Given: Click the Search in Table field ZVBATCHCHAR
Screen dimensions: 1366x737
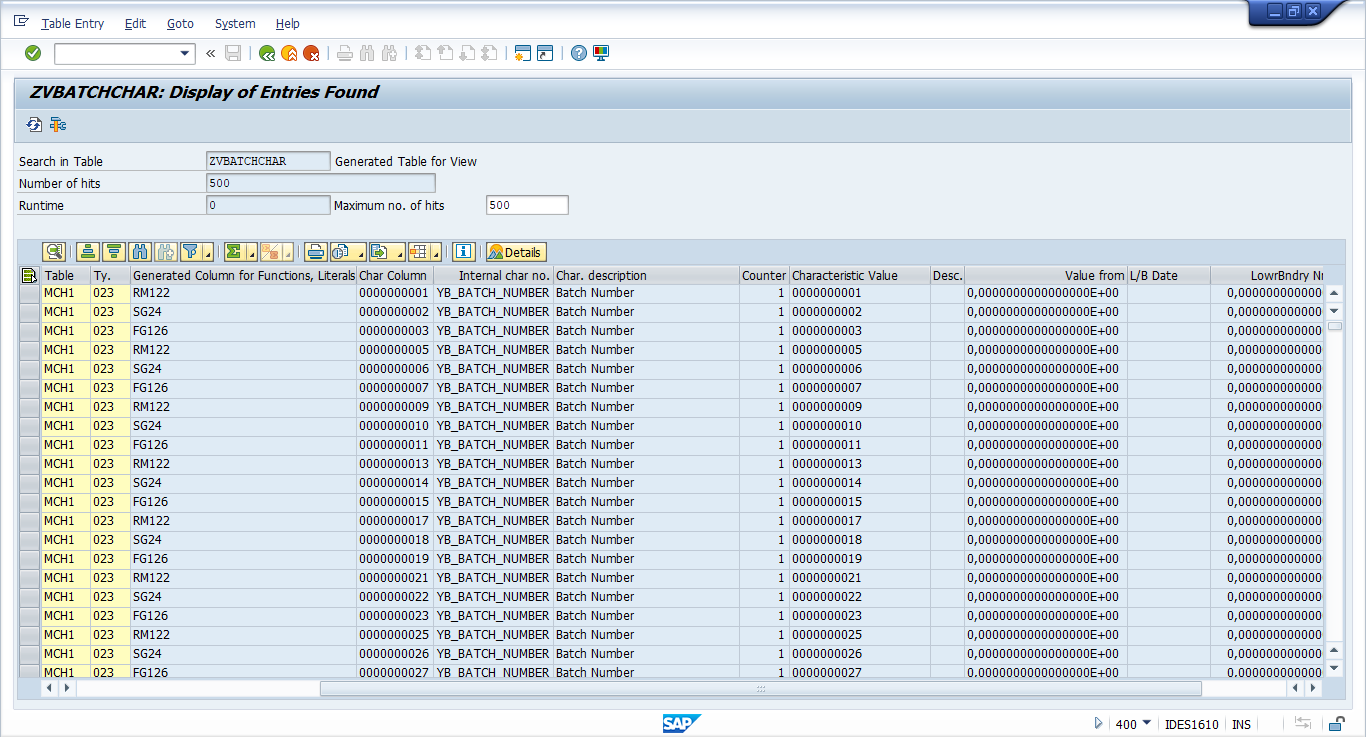Looking at the screenshot, I should [x=268, y=161].
